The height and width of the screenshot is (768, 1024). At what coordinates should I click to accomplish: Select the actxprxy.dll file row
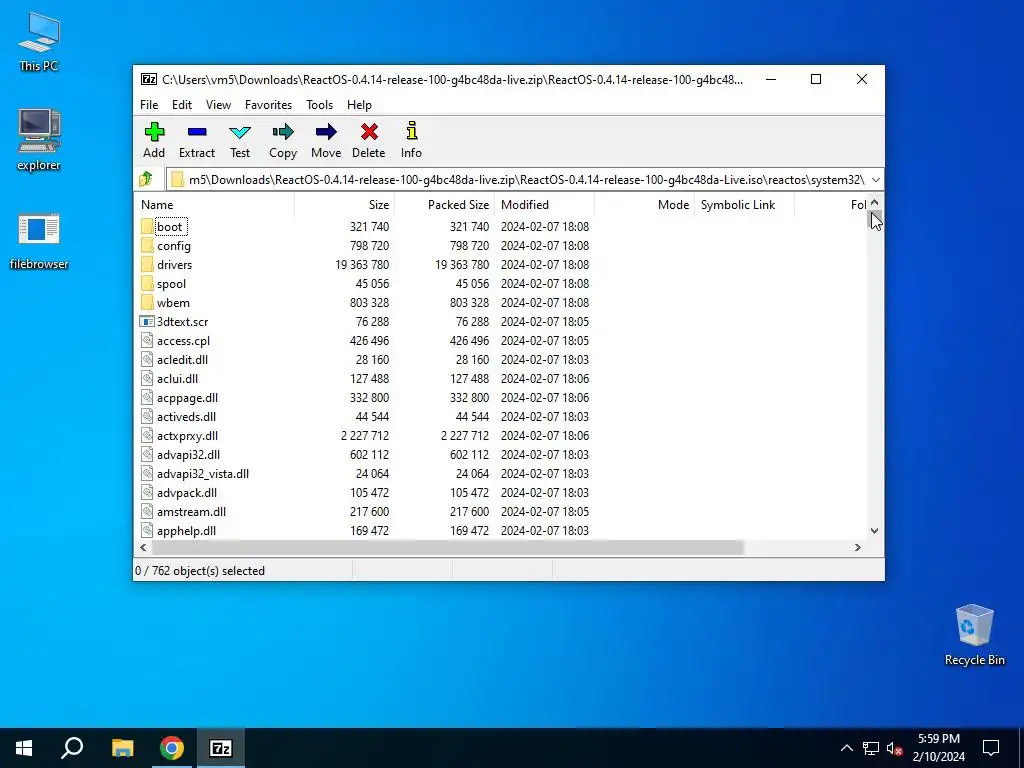(x=365, y=436)
